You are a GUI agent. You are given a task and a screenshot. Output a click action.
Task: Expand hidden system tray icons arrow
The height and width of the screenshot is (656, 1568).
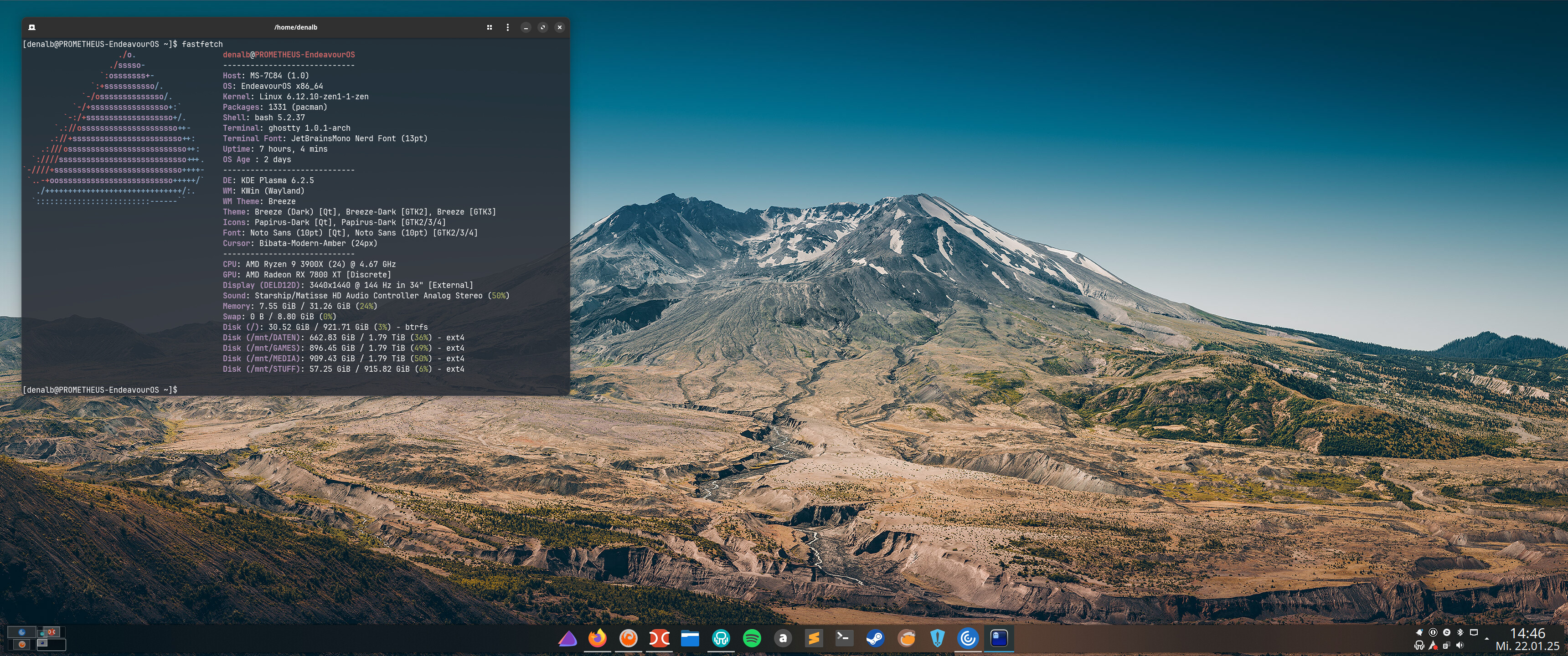(x=1486, y=638)
